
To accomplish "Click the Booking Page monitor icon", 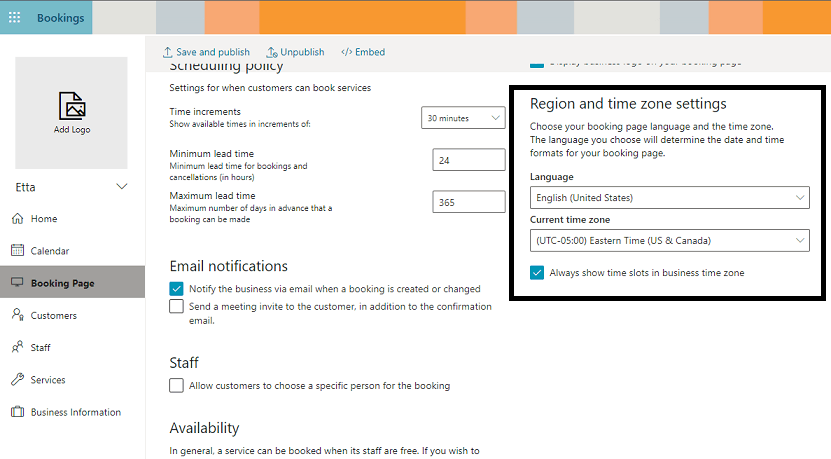I will pyautogui.click(x=17, y=282).
